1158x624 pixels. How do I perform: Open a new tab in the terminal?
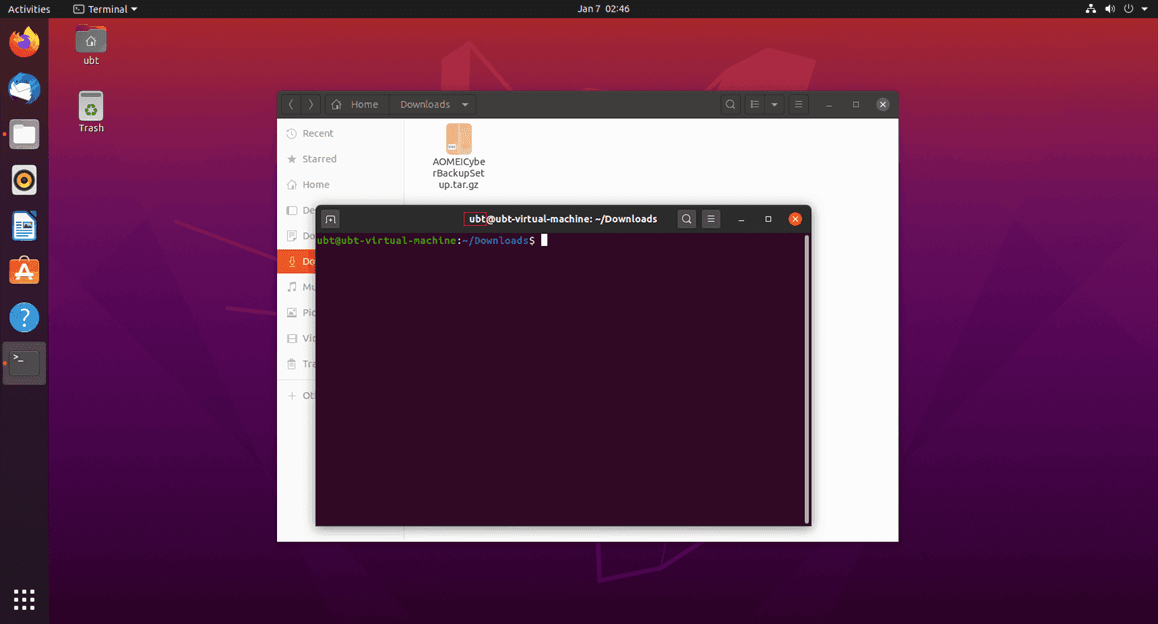point(331,219)
